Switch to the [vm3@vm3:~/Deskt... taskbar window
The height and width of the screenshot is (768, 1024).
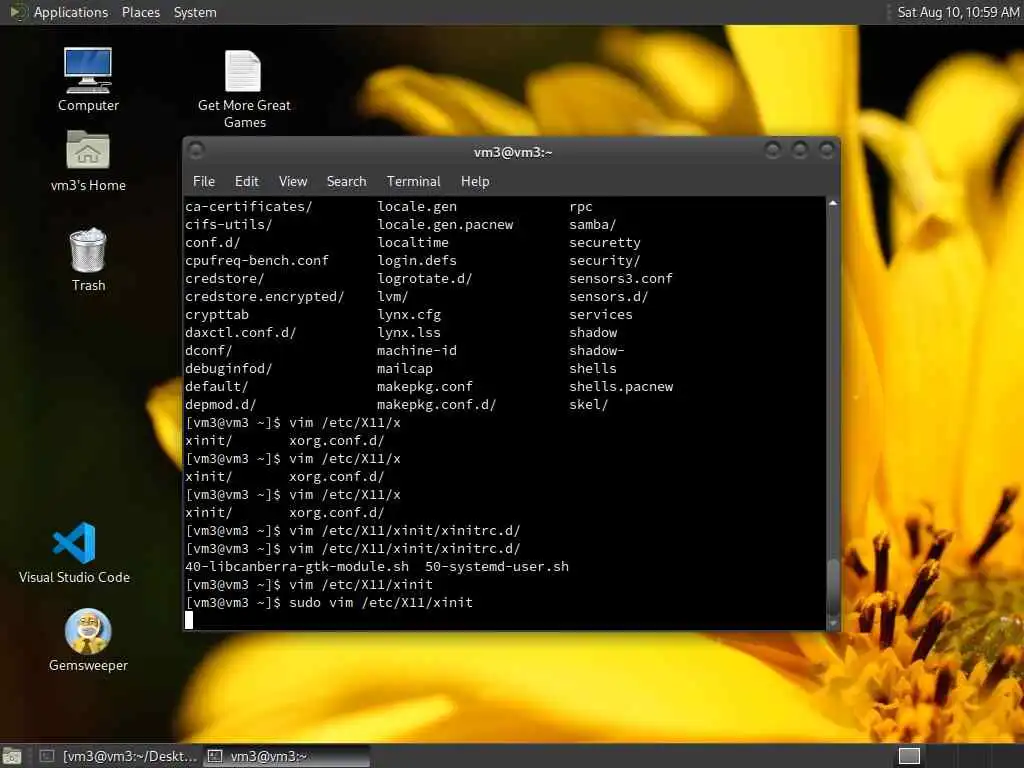(x=118, y=756)
